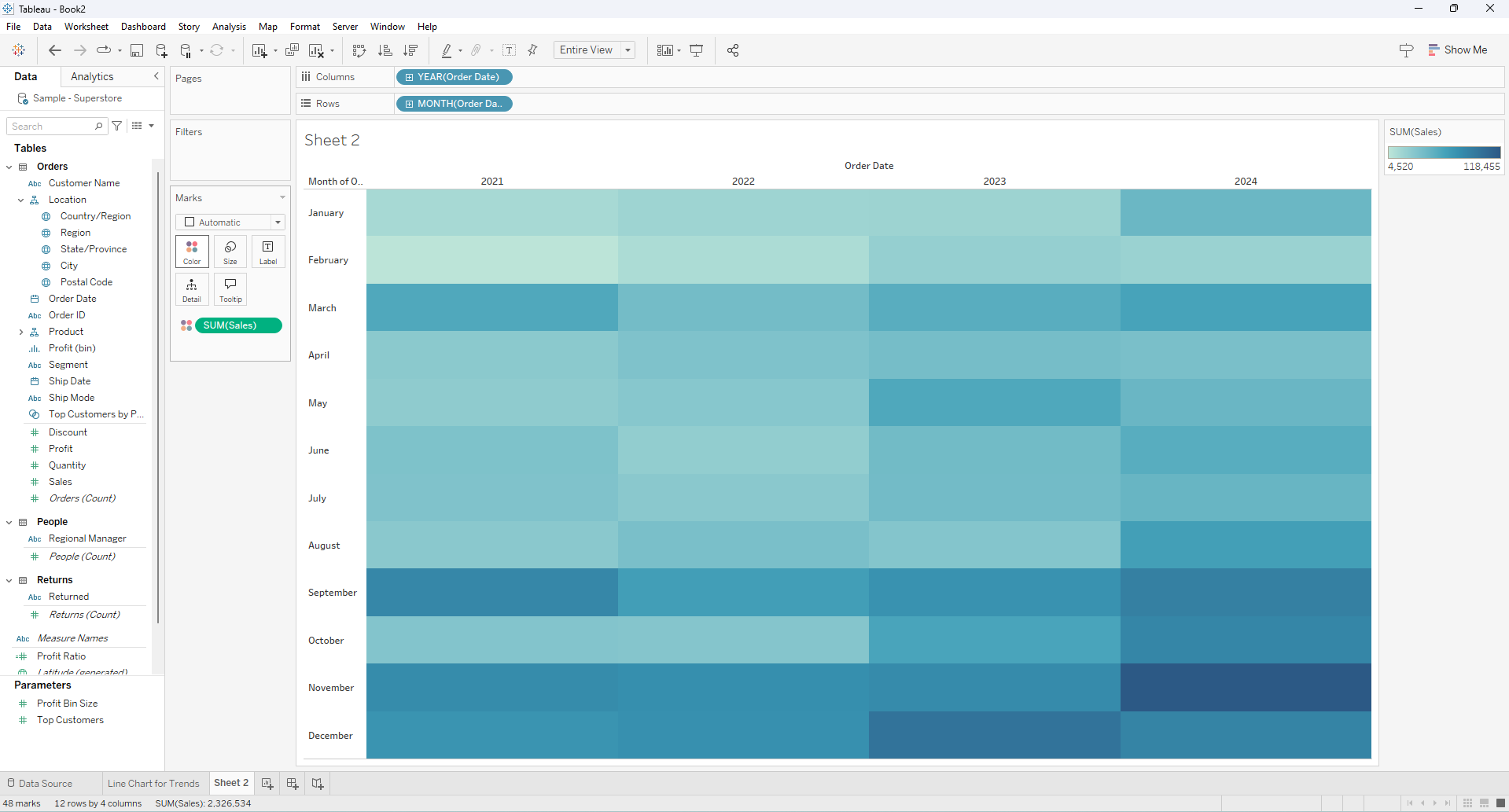Select the Customer Name field
This screenshot has width=1509, height=812.
[84, 183]
